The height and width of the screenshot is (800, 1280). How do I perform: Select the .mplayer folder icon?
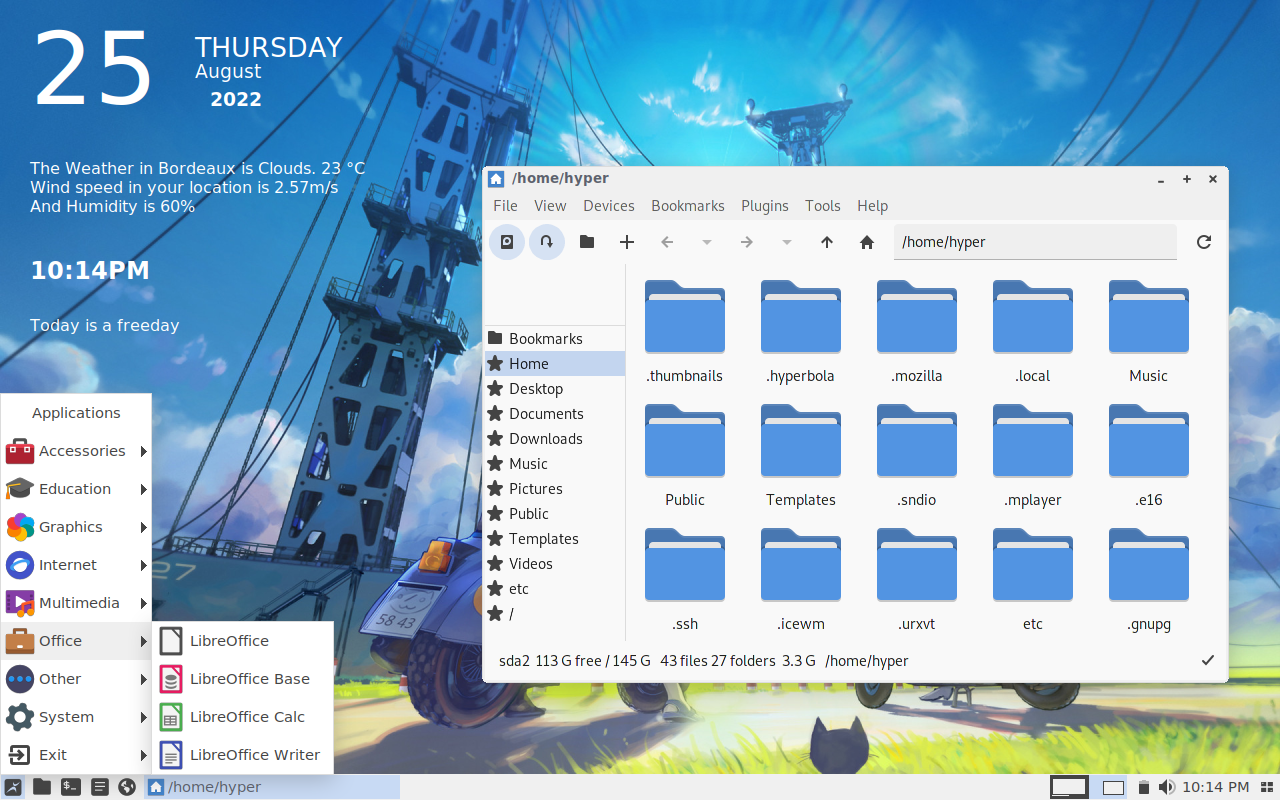pos(1033,440)
